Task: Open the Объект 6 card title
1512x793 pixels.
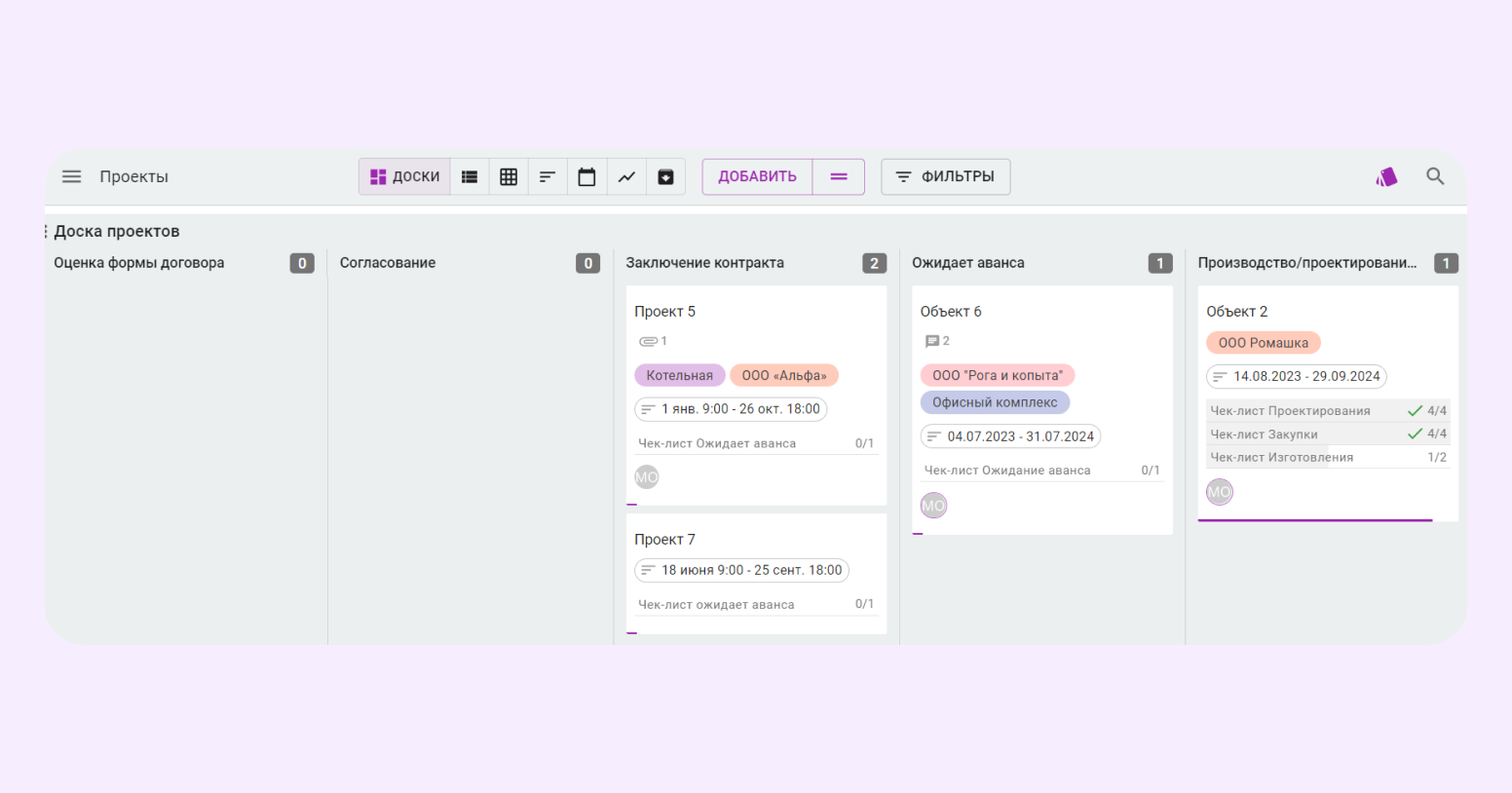Action: coord(951,312)
